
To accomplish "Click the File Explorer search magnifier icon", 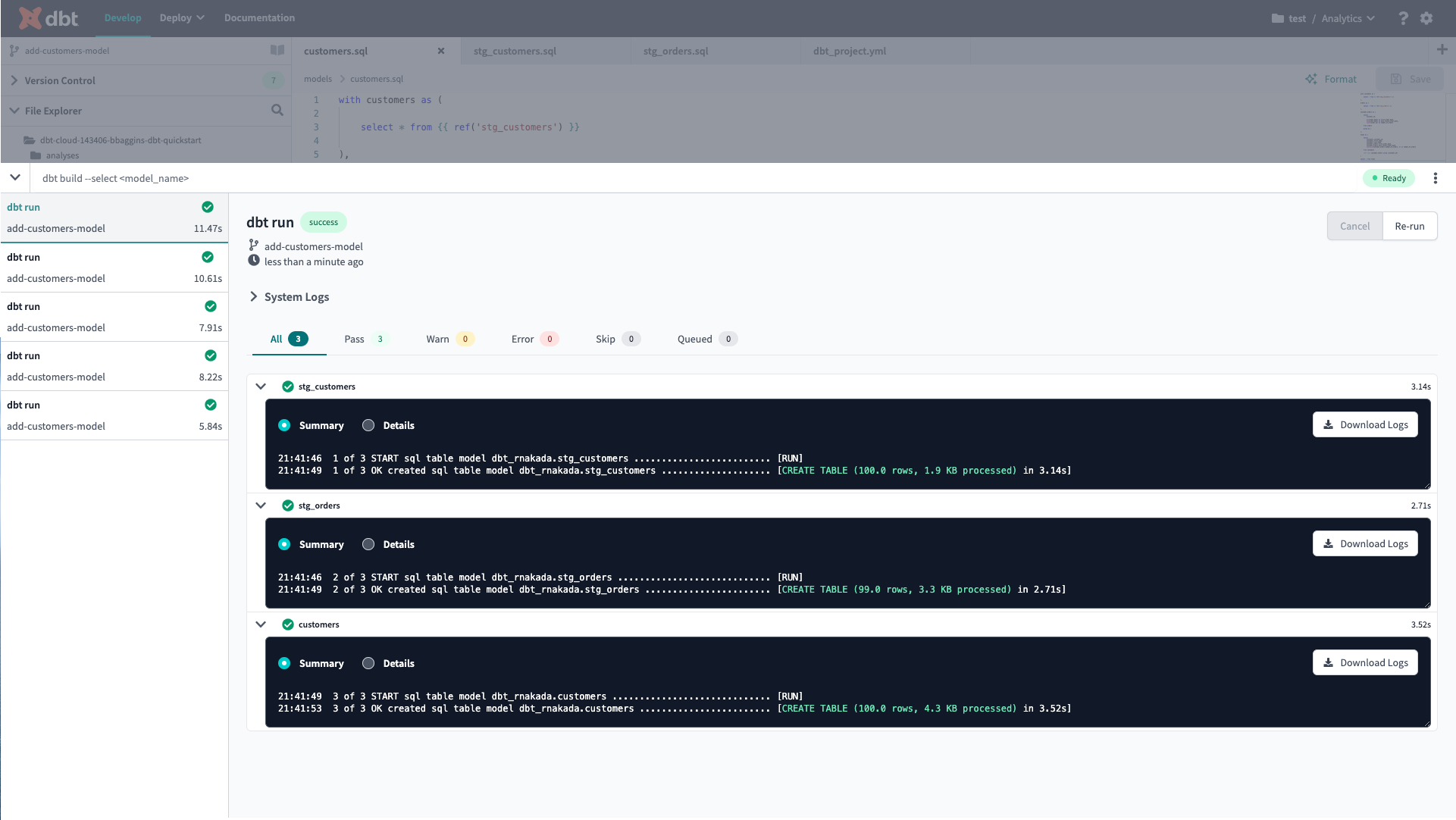I will (x=277, y=110).
